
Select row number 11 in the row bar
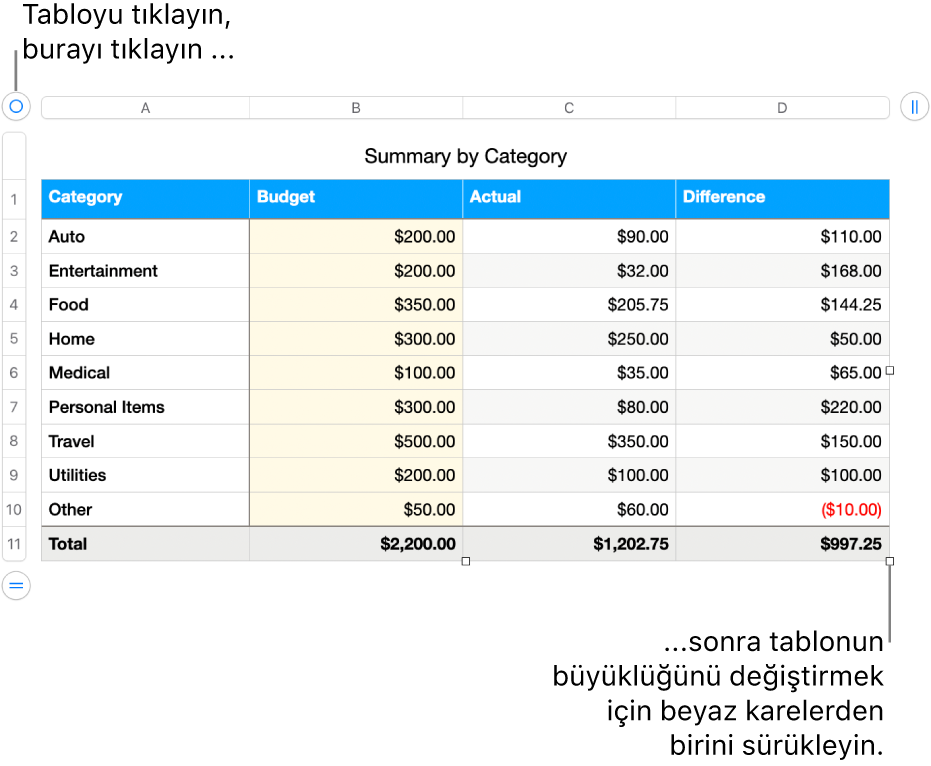(15, 544)
